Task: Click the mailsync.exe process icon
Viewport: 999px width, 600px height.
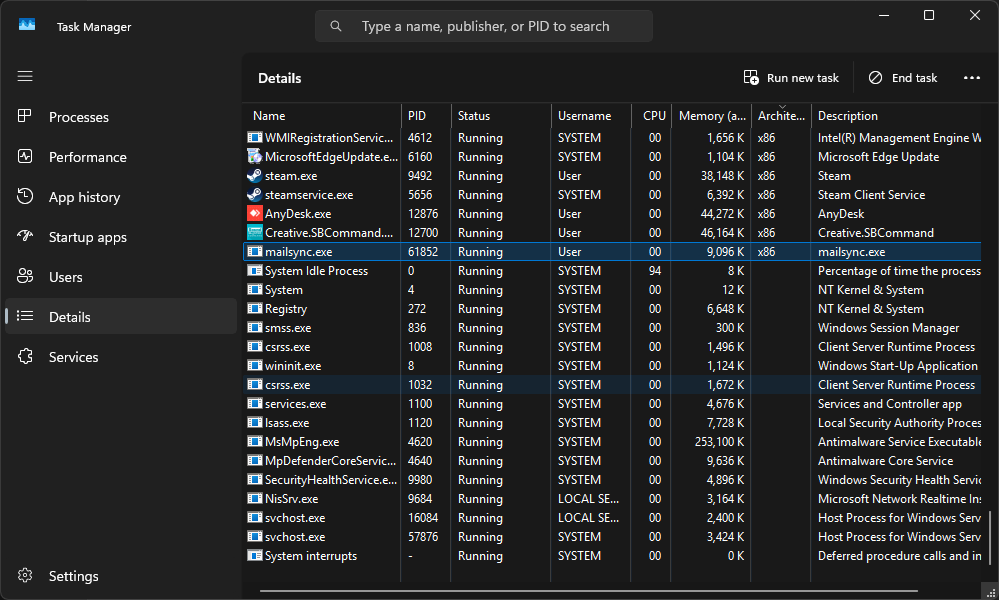Action: click(254, 252)
